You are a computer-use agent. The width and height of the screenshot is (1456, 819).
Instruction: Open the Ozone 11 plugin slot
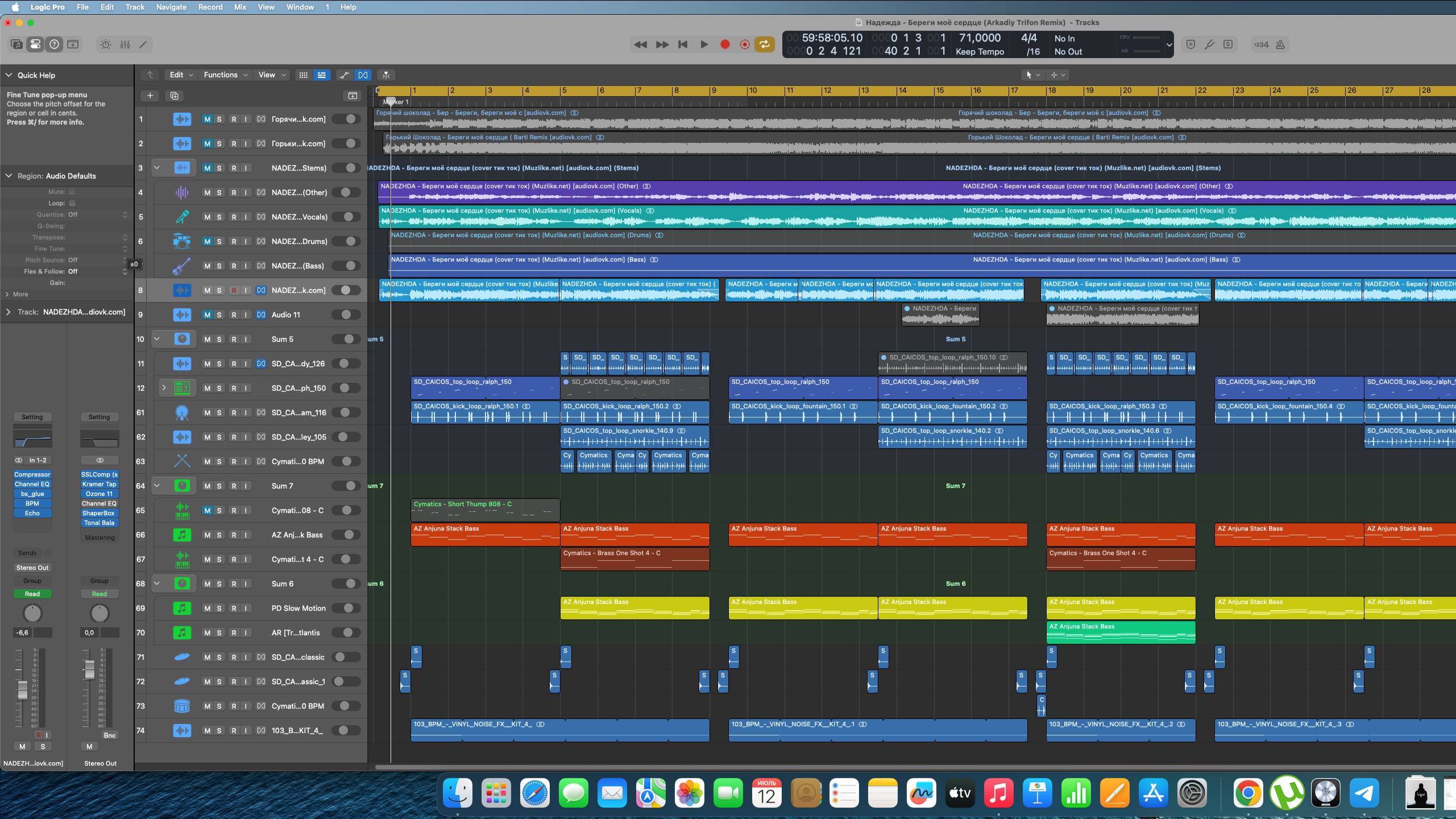[99, 494]
